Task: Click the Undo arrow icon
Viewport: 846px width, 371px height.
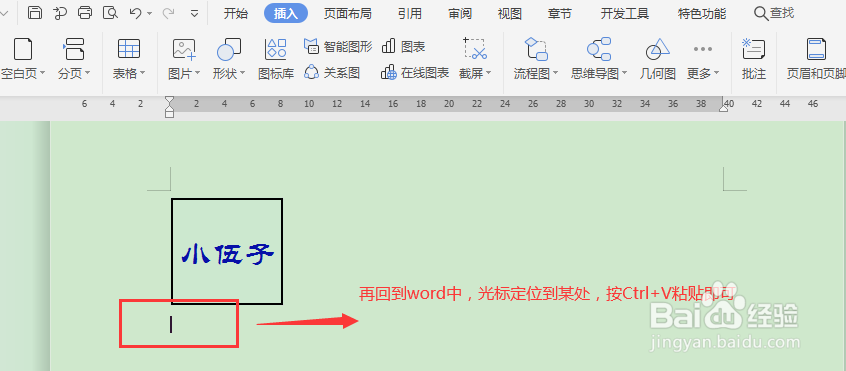Action: (135, 13)
